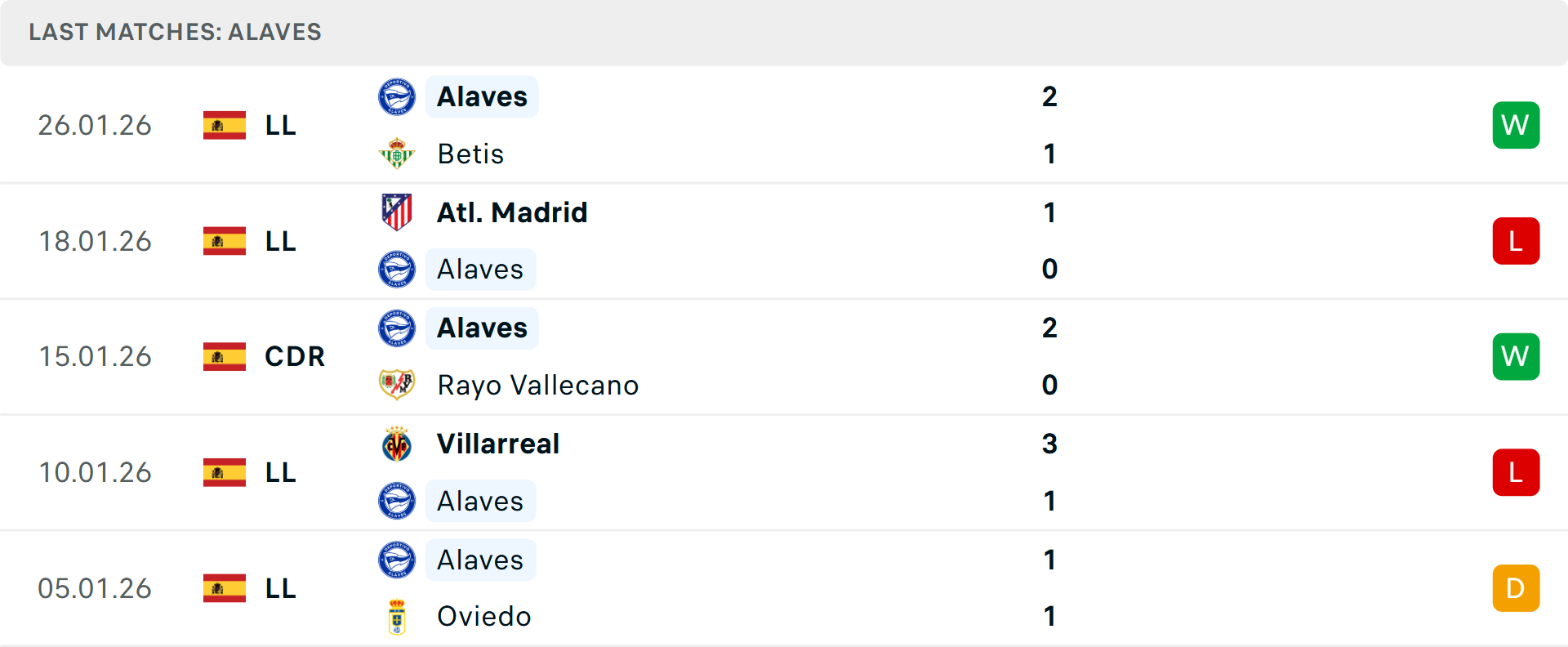Click the green W badge for Betis match
Viewport: 1568px width, 647px height.
point(1516,125)
